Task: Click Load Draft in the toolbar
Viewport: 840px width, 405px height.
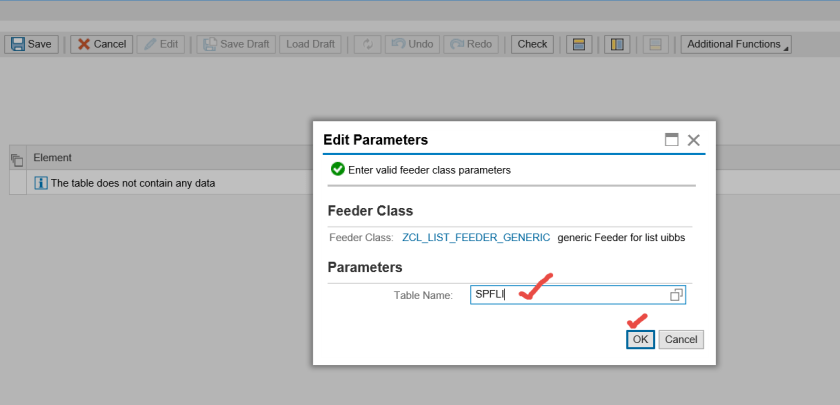Action: [310, 44]
